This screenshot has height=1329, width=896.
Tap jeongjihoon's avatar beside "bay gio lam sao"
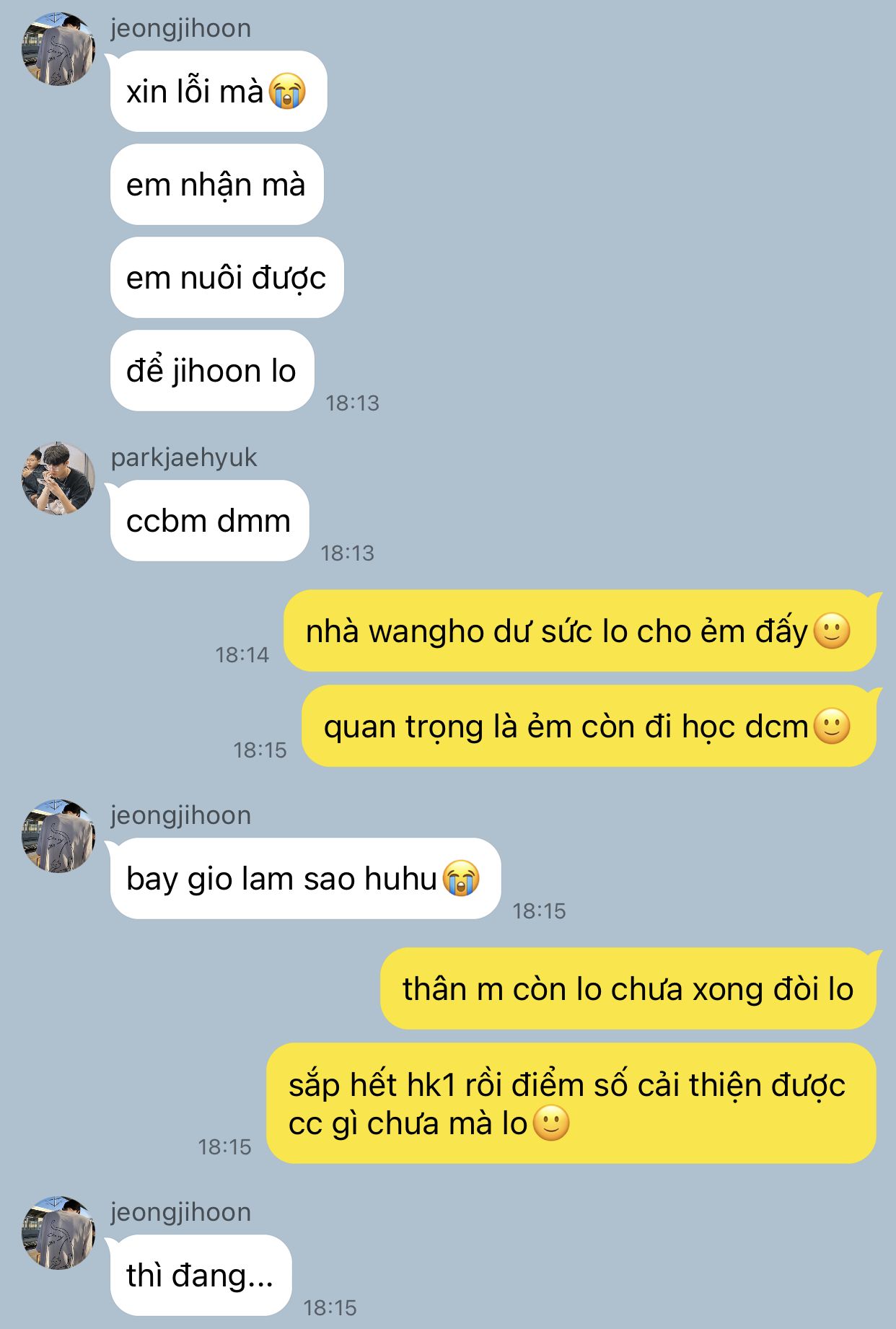(x=58, y=836)
